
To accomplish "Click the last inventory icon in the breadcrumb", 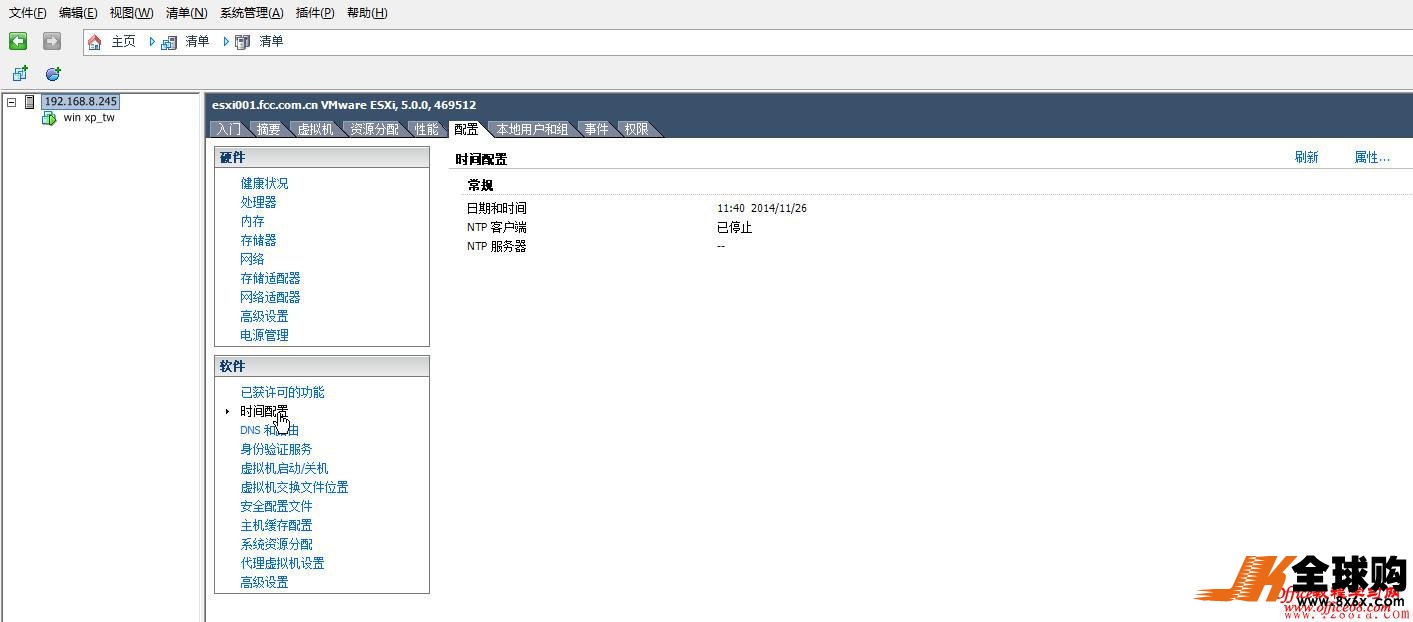I will click(x=243, y=42).
